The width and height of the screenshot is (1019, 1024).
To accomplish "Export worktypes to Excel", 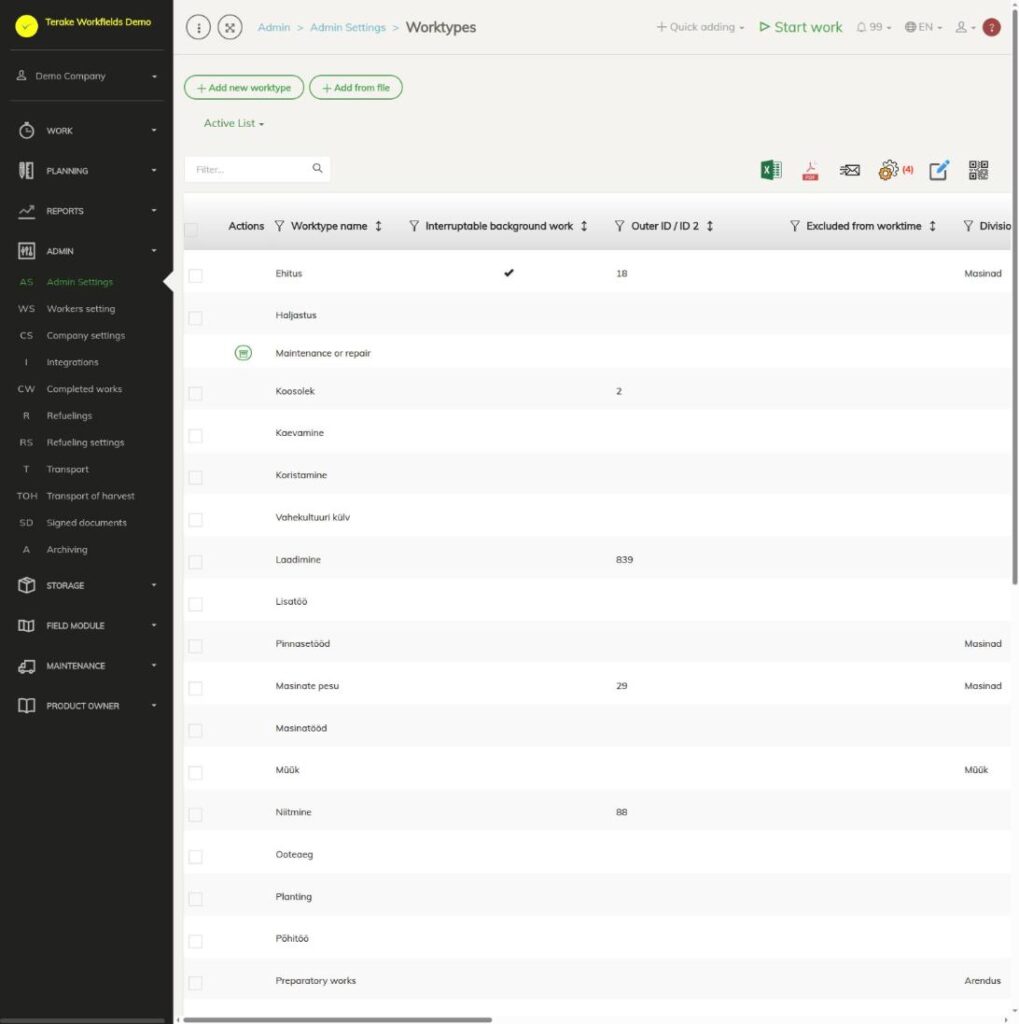I will pos(771,170).
